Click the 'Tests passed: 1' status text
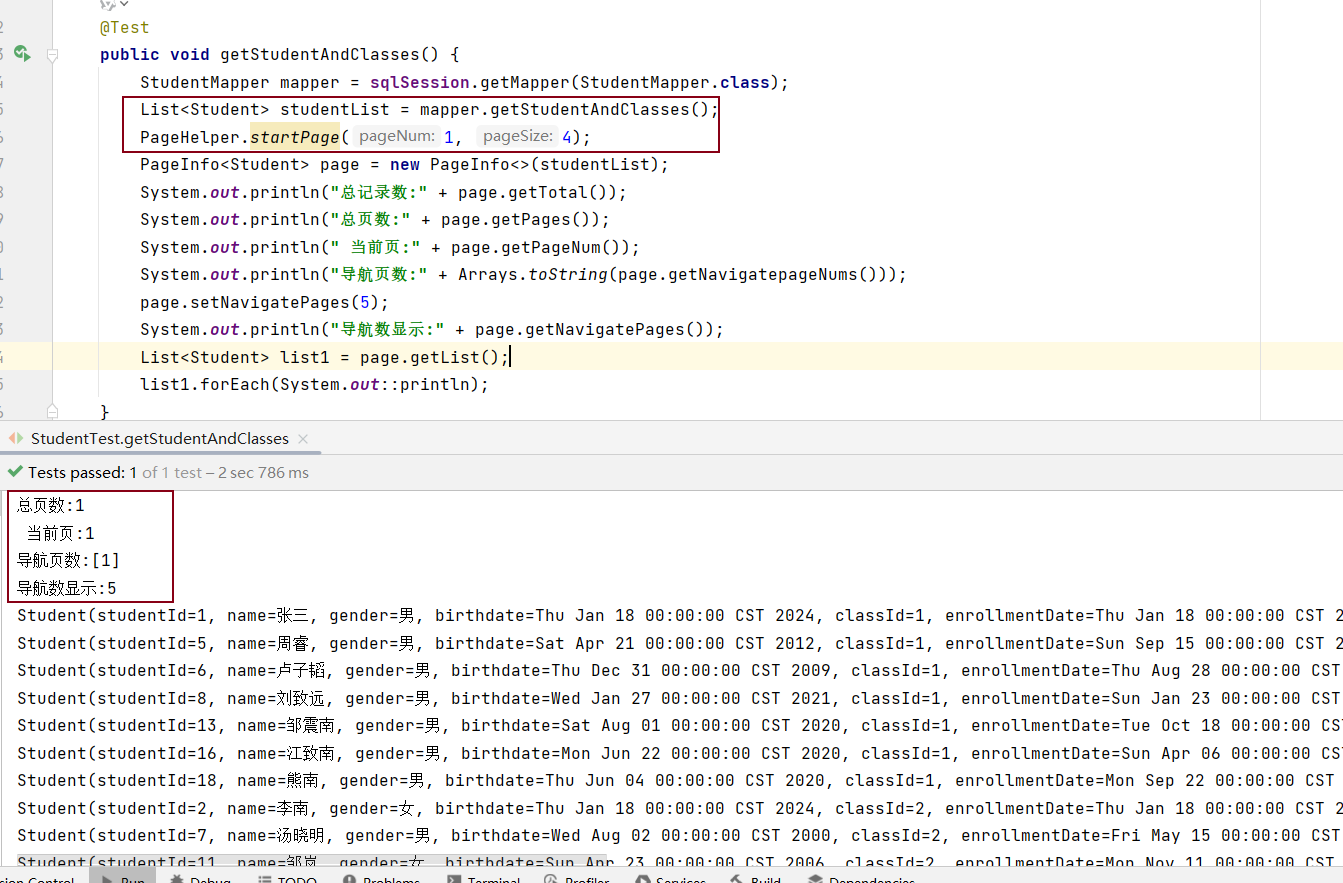The height and width of the screenshot is (883, 1343). pos(83,471)
